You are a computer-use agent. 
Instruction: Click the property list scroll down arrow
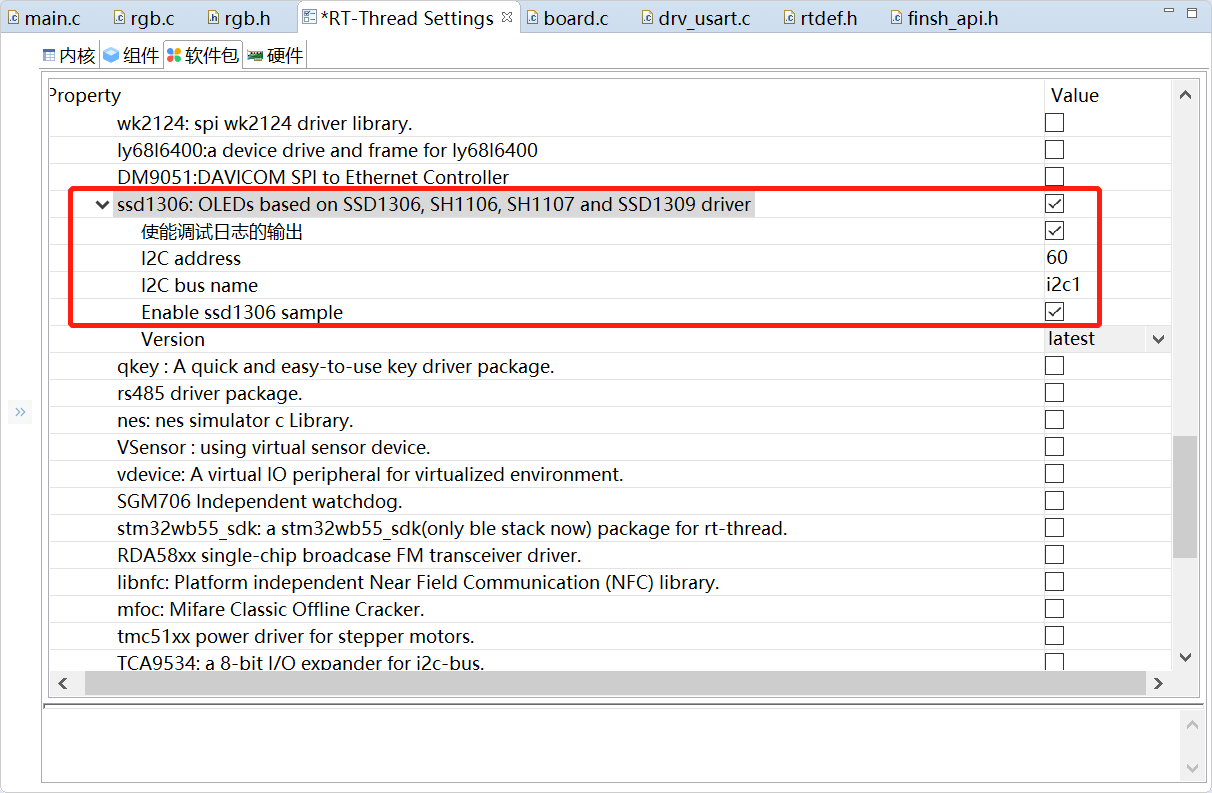pos(1185,657)
